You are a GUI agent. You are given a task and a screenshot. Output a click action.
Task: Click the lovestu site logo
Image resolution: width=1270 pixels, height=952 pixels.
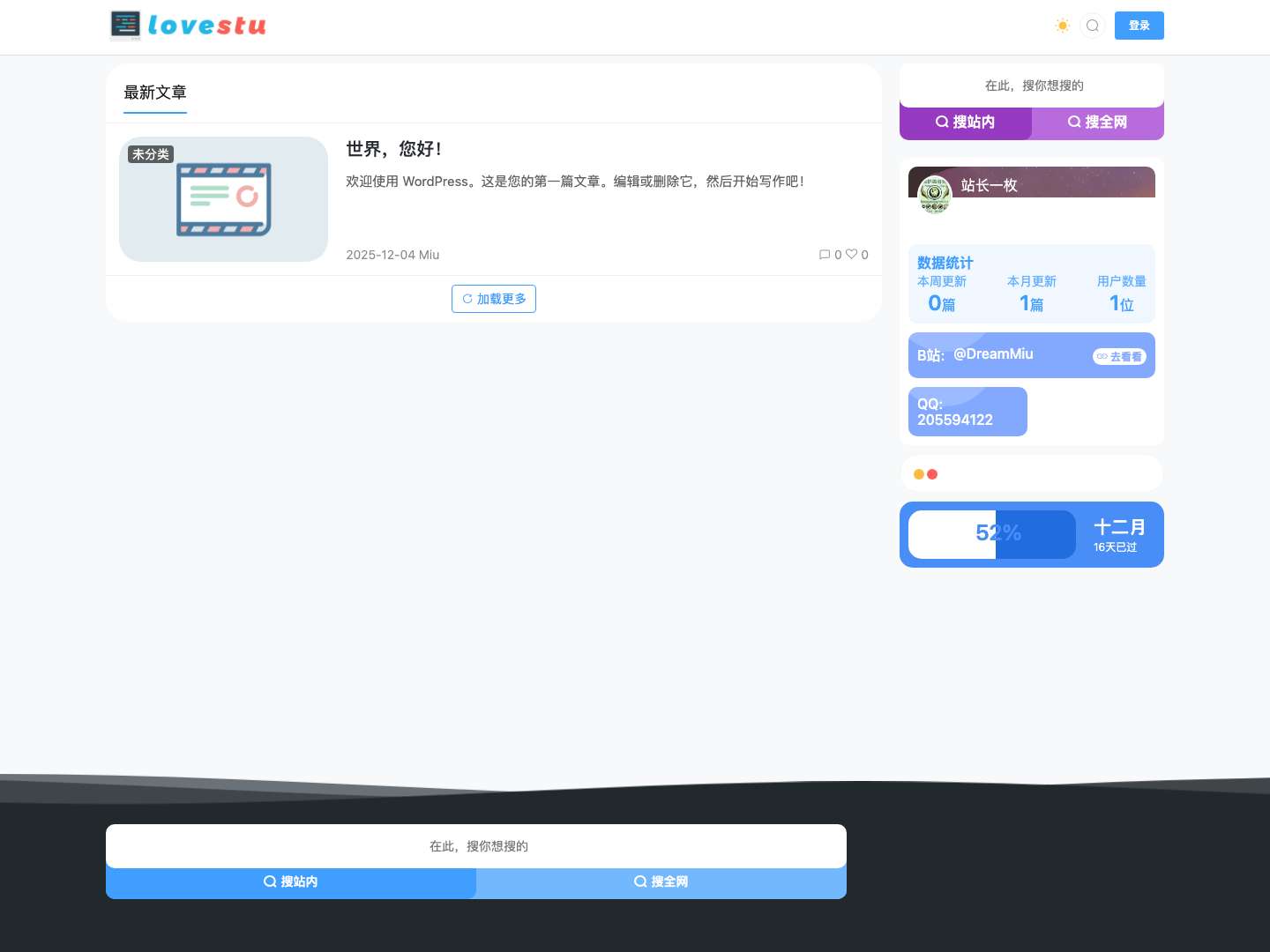click(x=187, y=26)
